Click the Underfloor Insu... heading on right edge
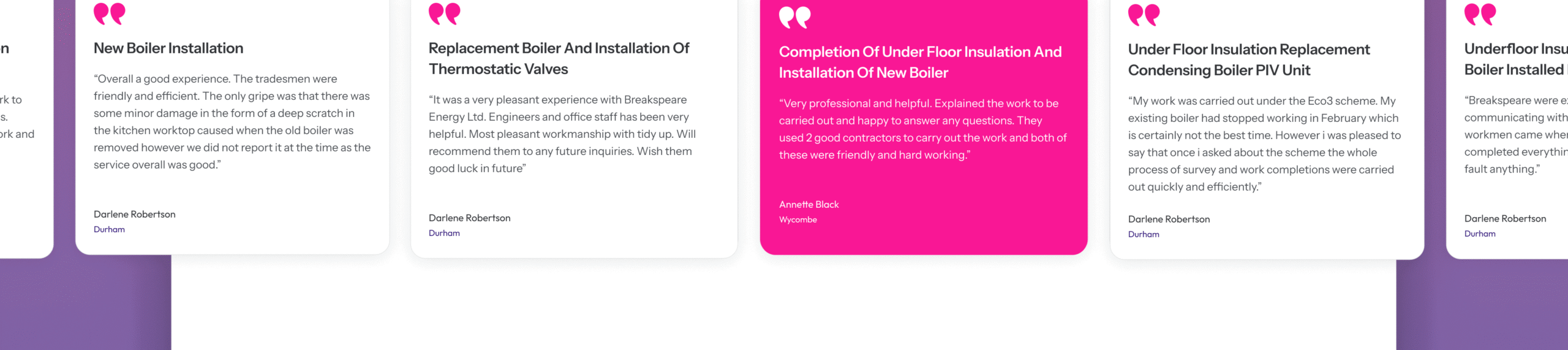The image size is (1568, 350). tap(1516, 59)
